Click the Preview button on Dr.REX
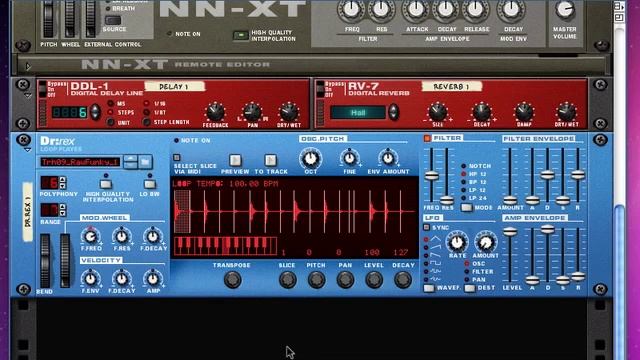 (x=235, y=160)
